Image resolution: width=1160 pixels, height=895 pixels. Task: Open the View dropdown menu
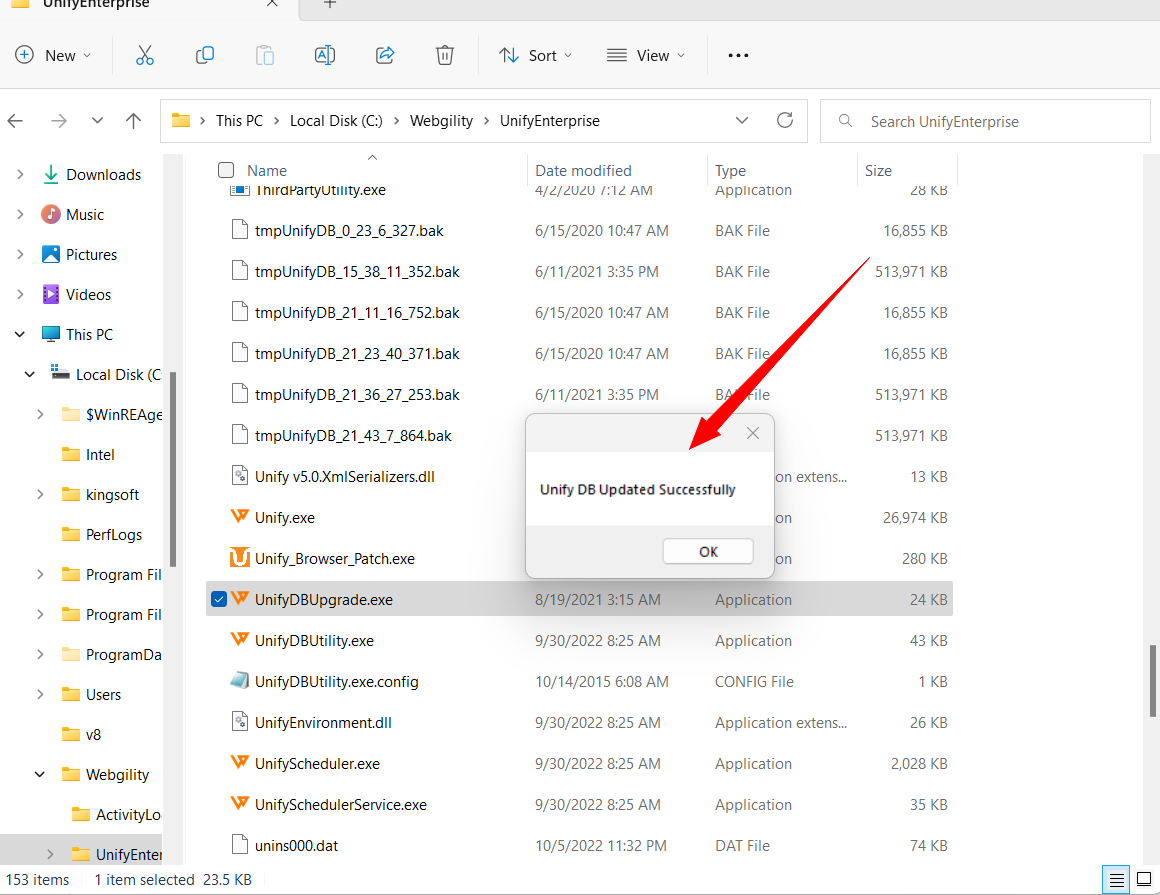(x=646, y=55)
